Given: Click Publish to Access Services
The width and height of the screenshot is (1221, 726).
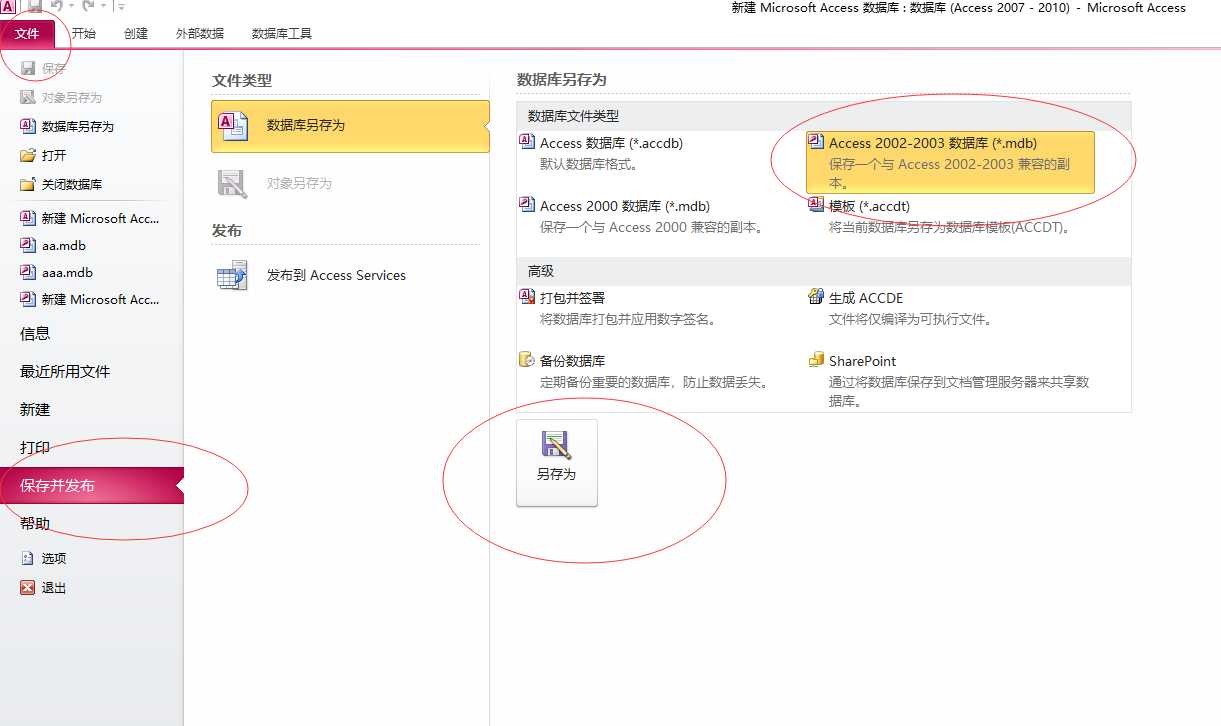Looking at the screenshot, I should click(335, 275).
